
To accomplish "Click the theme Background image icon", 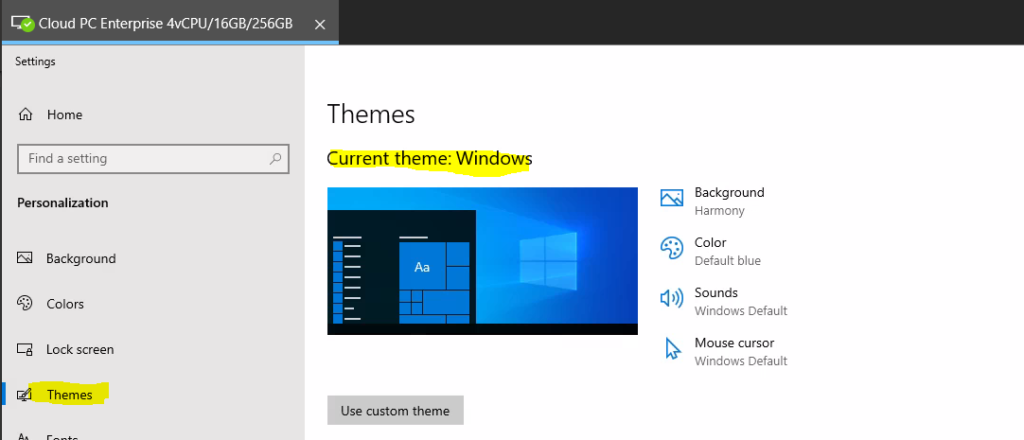I will tap(671, 198).
